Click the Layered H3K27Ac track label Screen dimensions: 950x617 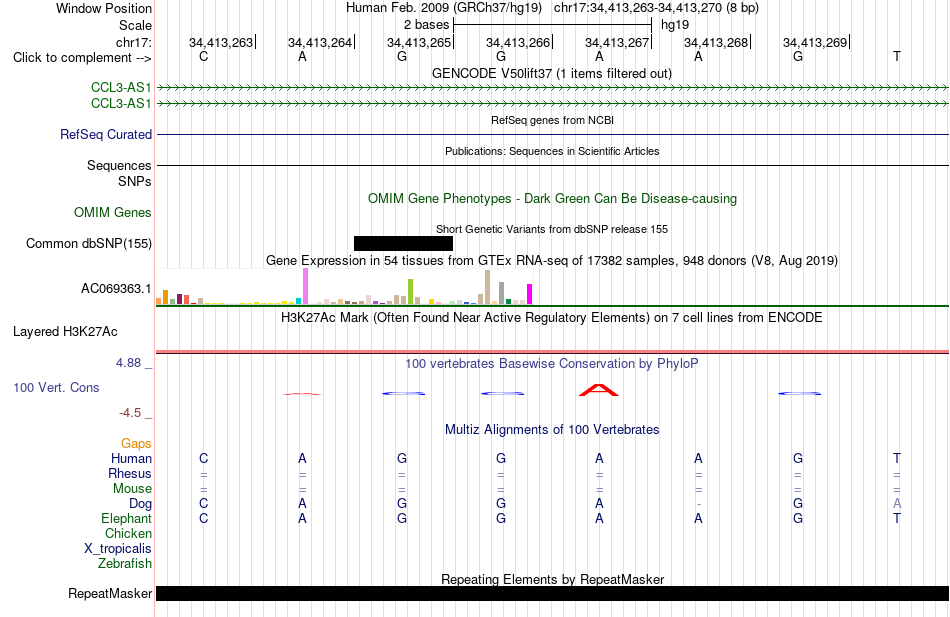[65, 332]
